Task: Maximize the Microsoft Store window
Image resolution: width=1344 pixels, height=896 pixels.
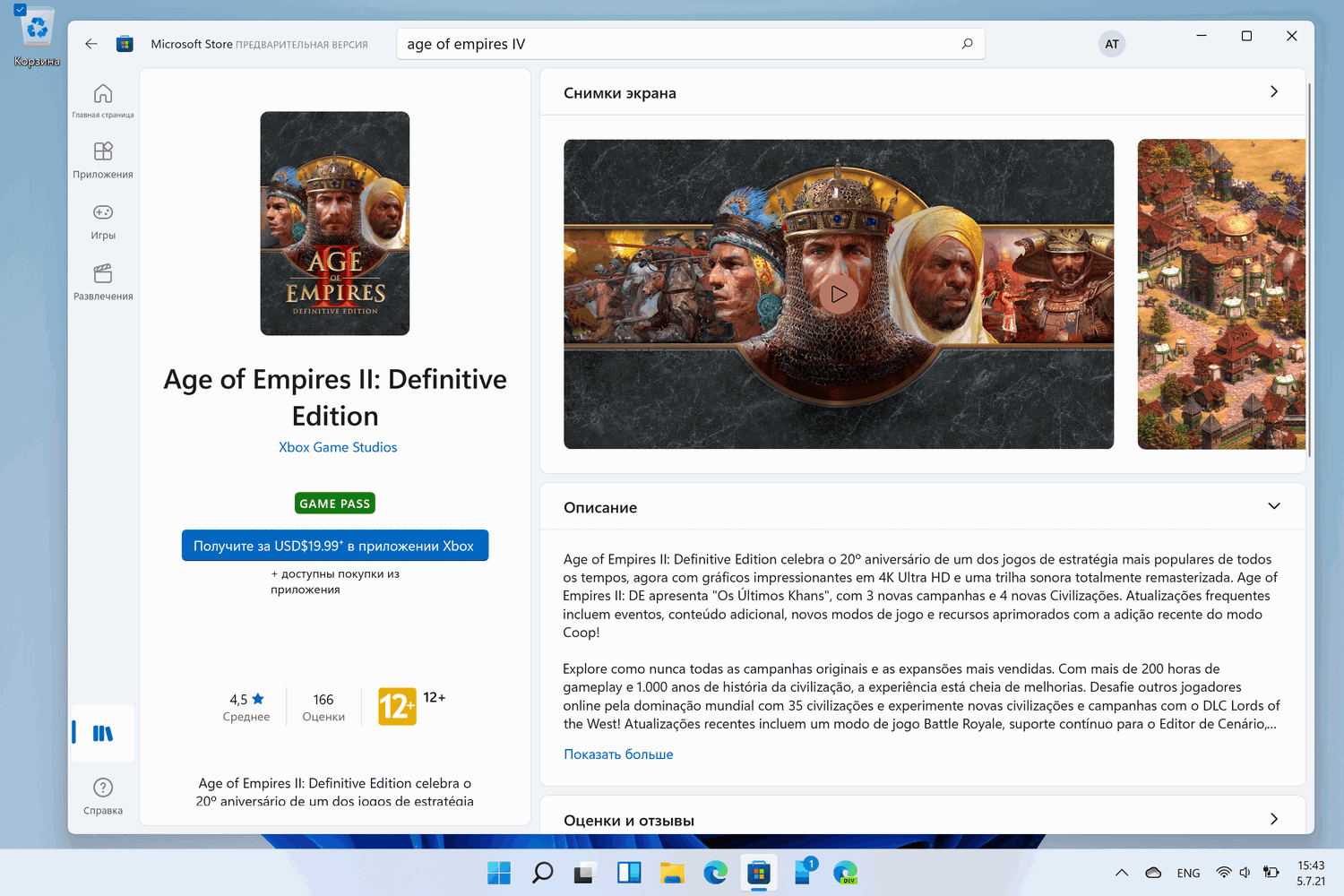Action: pos(1246,36)
